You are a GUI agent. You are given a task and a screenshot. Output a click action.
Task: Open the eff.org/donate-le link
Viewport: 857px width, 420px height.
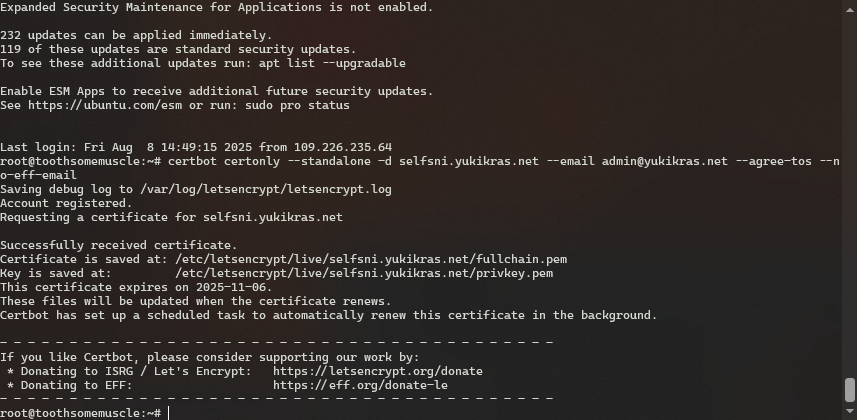[360, 386]
